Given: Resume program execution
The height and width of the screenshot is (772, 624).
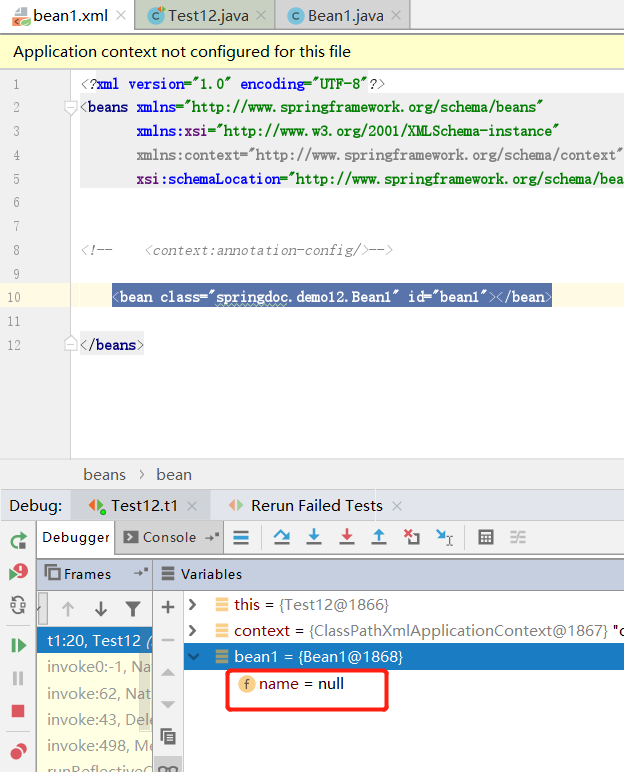Looking at the screenshot, I should [x=18, y=645].
